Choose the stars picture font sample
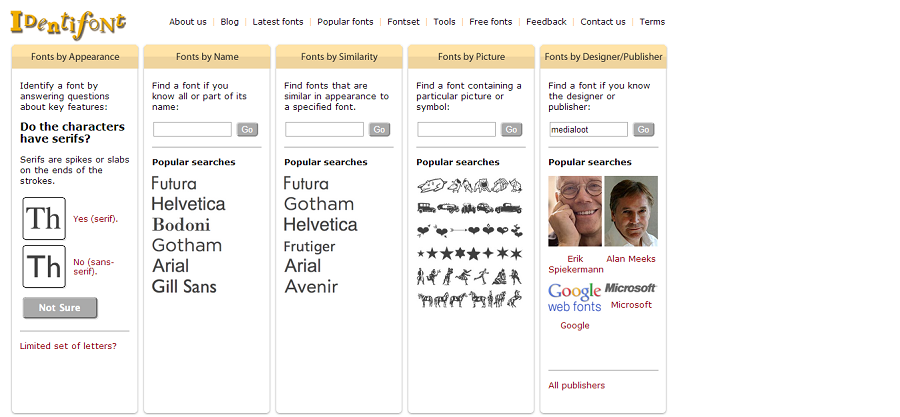The image size is (900, 417). point(469,253)
